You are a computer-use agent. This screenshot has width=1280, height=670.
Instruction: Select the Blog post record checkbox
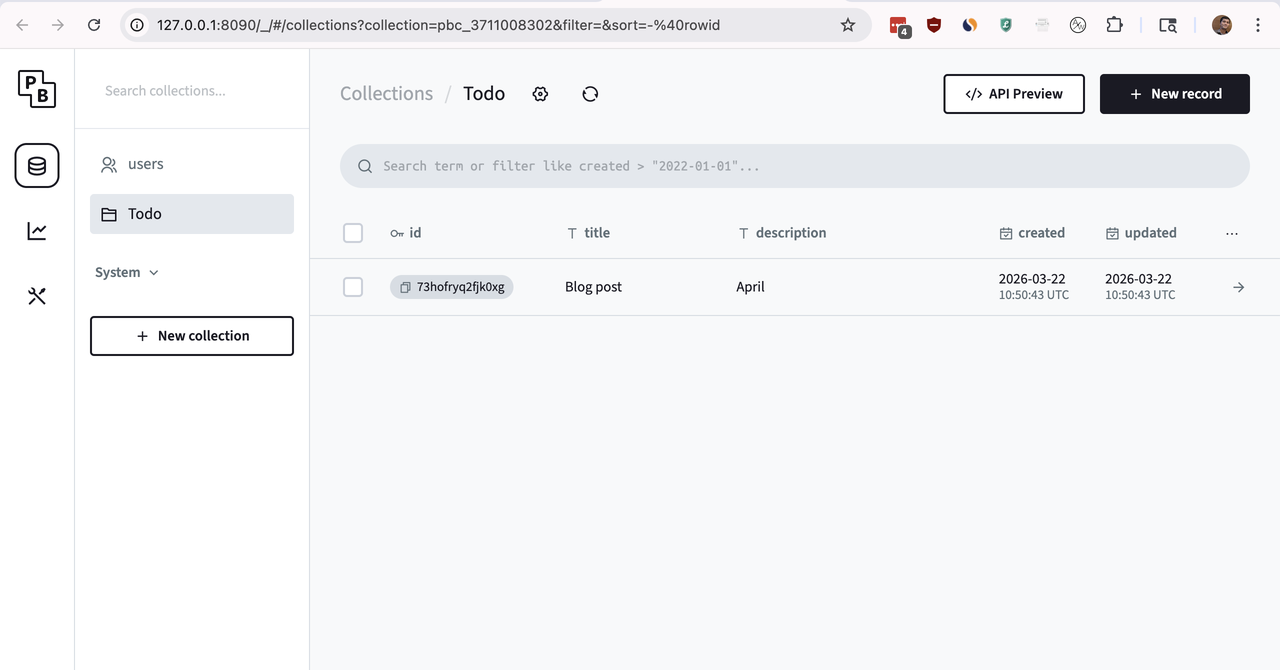pos(353,287)
